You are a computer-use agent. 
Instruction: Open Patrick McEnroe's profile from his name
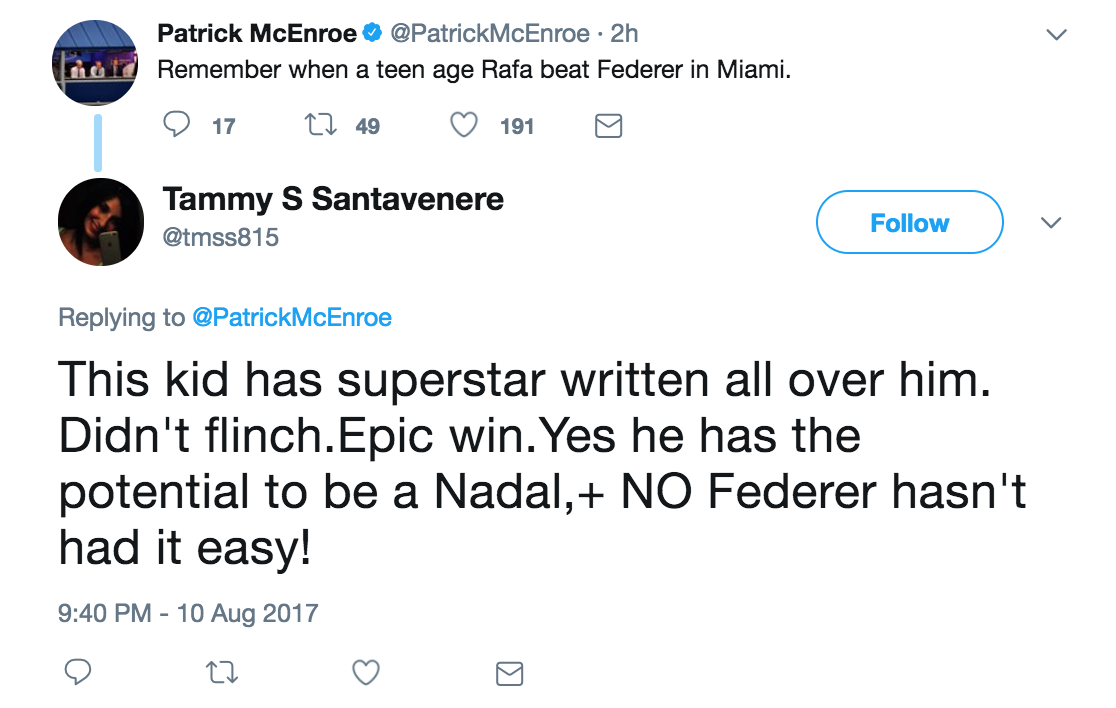tap(257, 34)
